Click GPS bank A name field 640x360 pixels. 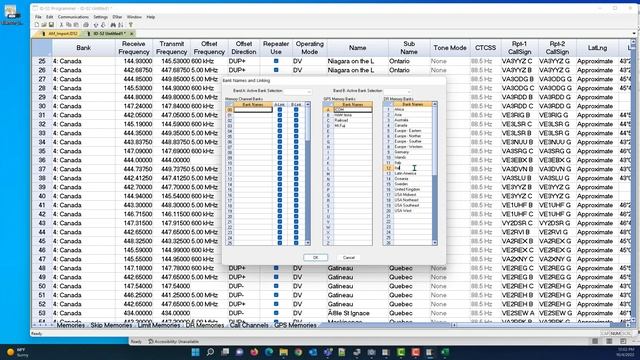353,110
